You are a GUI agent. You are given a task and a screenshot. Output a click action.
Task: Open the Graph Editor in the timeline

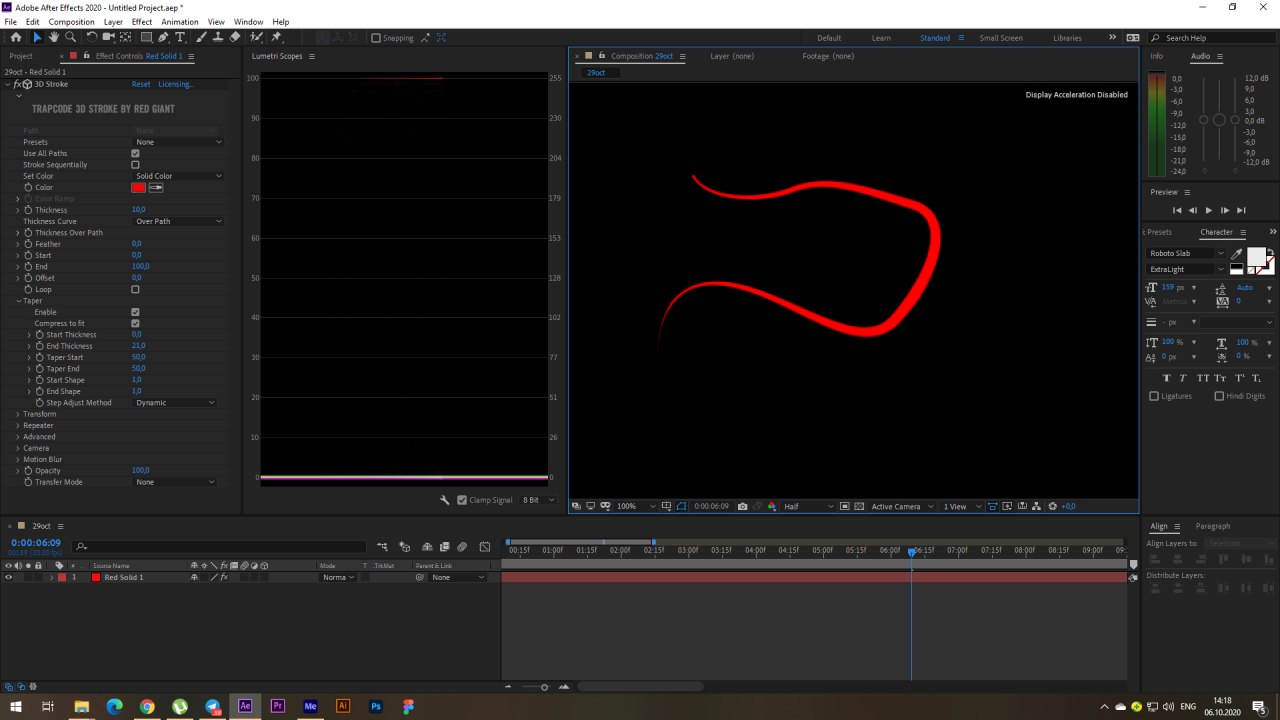pyautogui.click(x=485, y=547)
